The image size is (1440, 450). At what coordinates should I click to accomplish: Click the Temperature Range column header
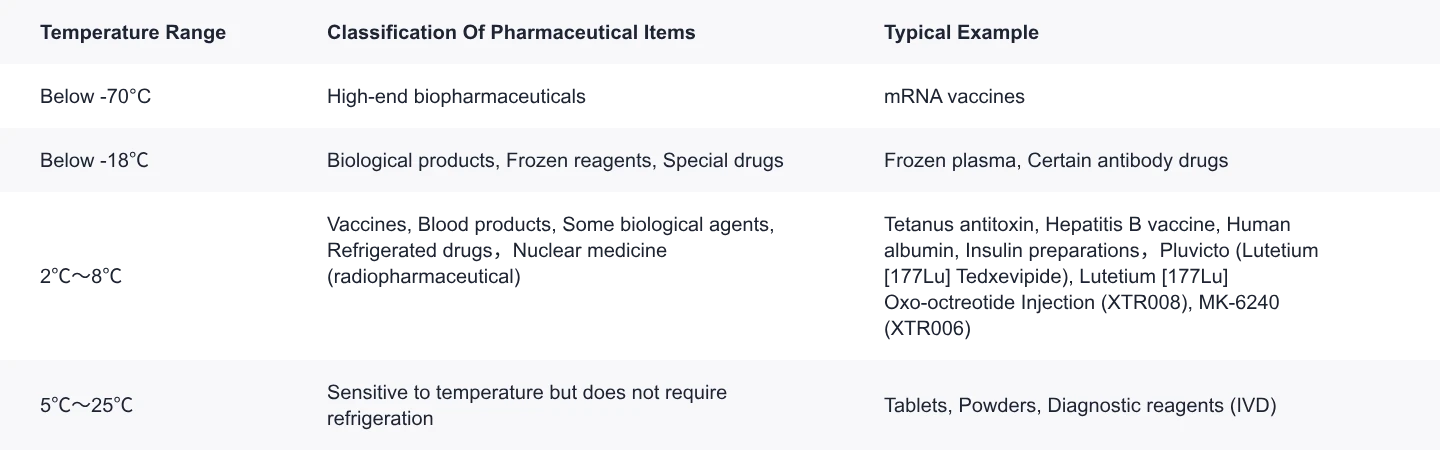pyautogui.click(x=133, y=33)
